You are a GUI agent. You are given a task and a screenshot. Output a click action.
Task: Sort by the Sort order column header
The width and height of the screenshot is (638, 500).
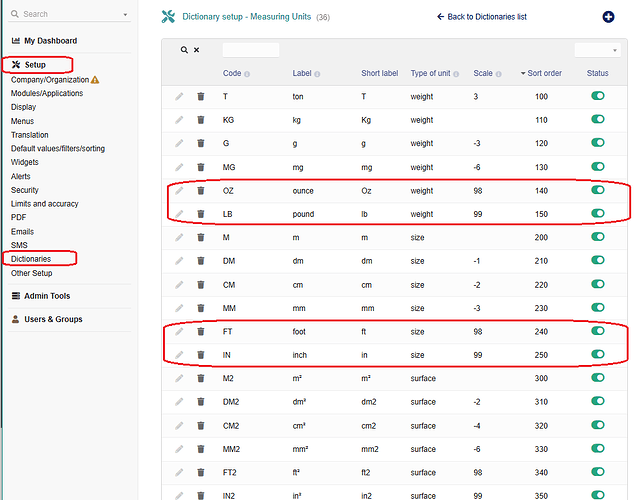click(545, 73)
